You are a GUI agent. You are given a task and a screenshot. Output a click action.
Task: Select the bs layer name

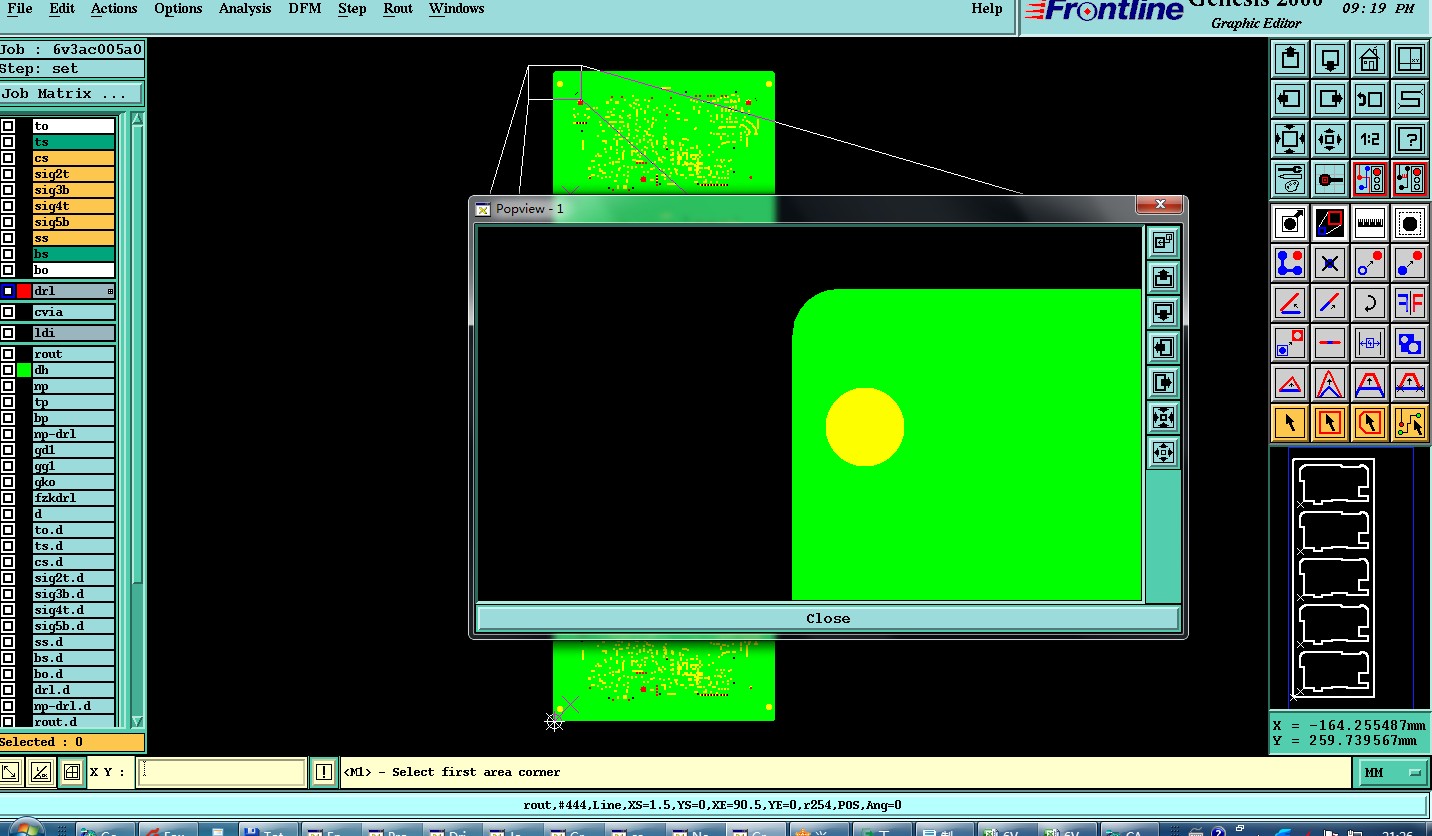click(x=74, y=254)
